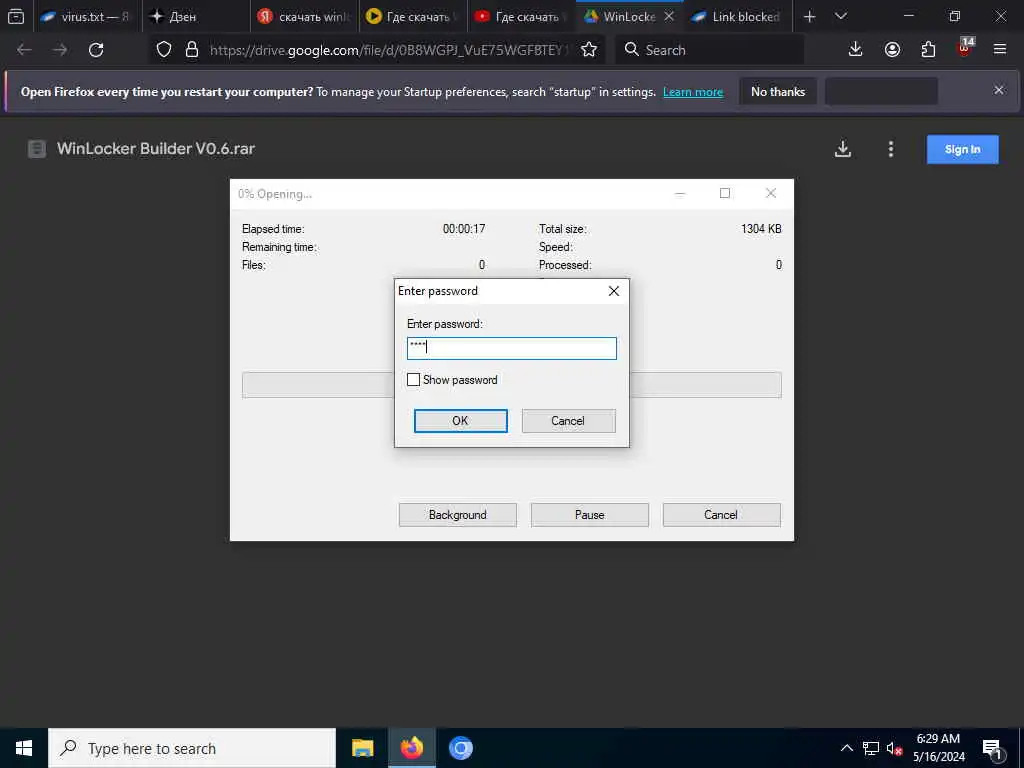This screenshot has height=768, width=1024.
Task: Open the Firefox downloads panel
Action: (856, 50)
